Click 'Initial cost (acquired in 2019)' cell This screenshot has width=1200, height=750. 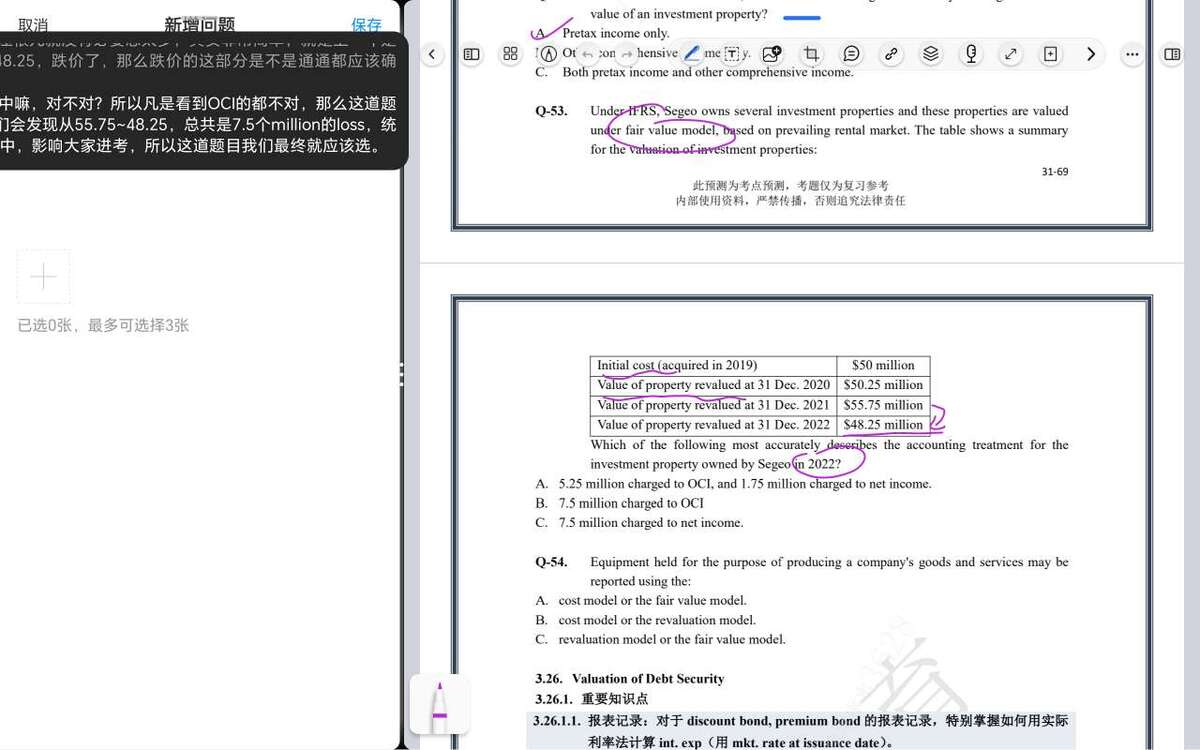713,365
